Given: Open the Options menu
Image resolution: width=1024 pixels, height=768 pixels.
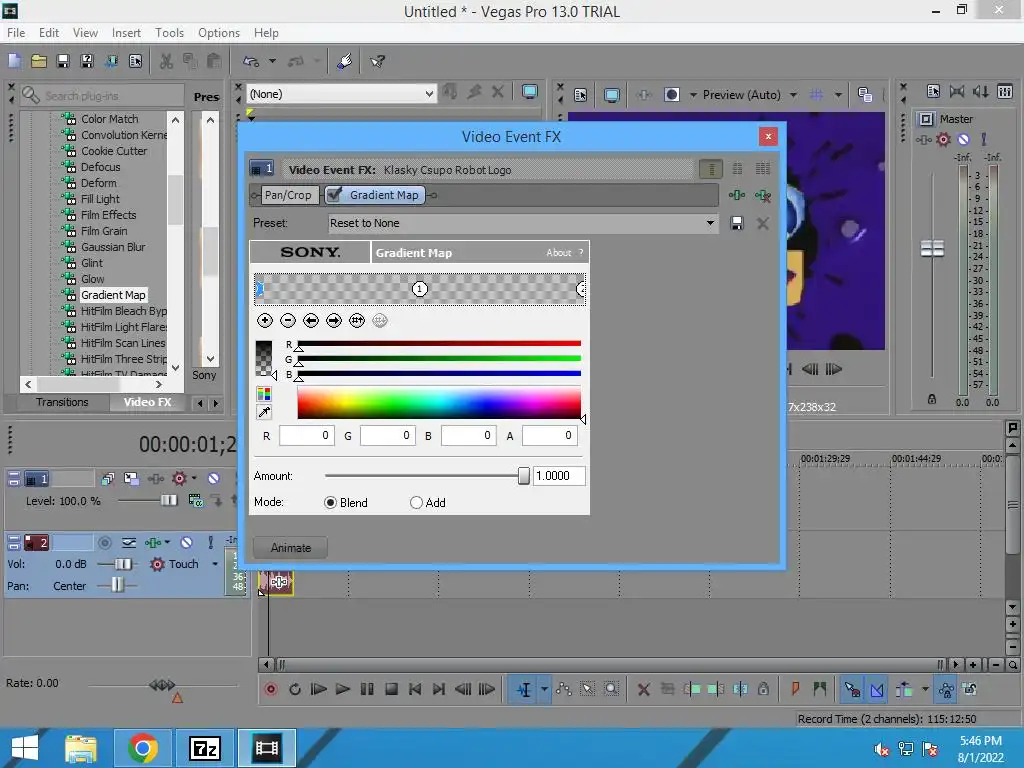Looking at the screenshot, I should (219, 33).
